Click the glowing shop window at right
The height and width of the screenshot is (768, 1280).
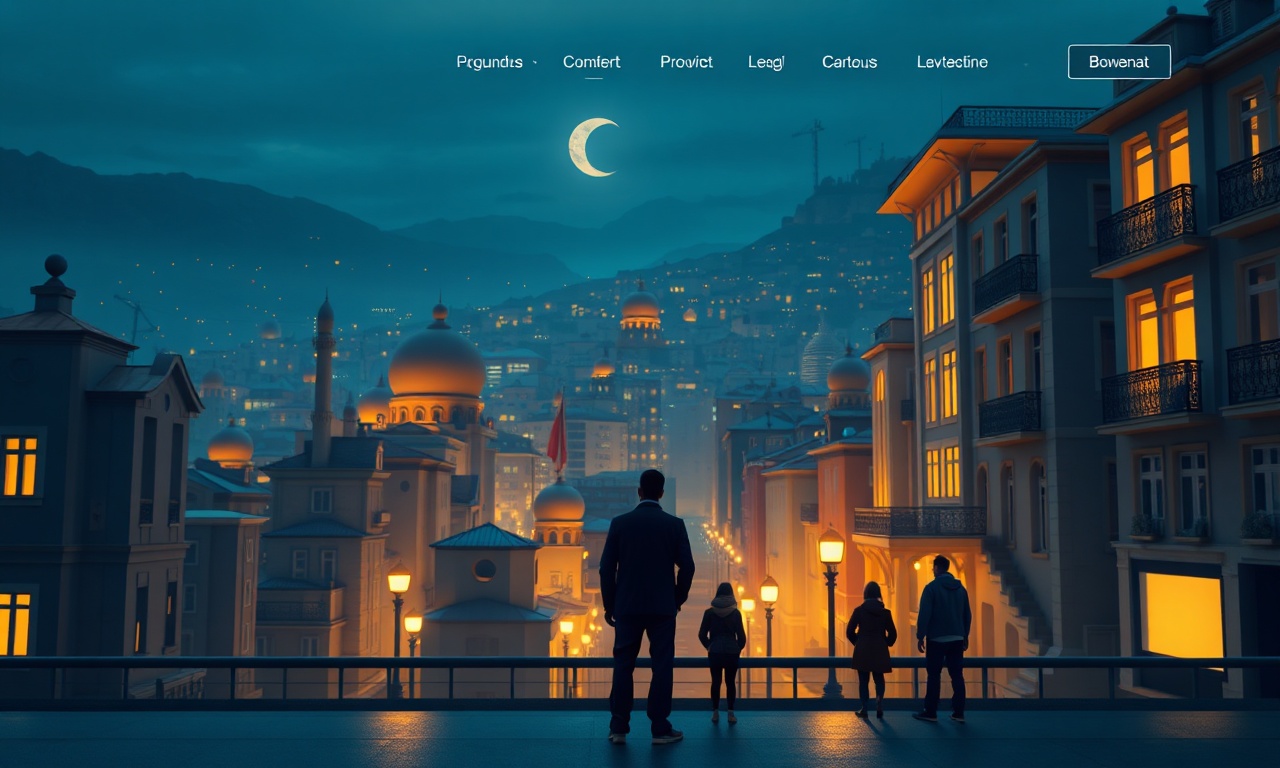[1184, 614]
